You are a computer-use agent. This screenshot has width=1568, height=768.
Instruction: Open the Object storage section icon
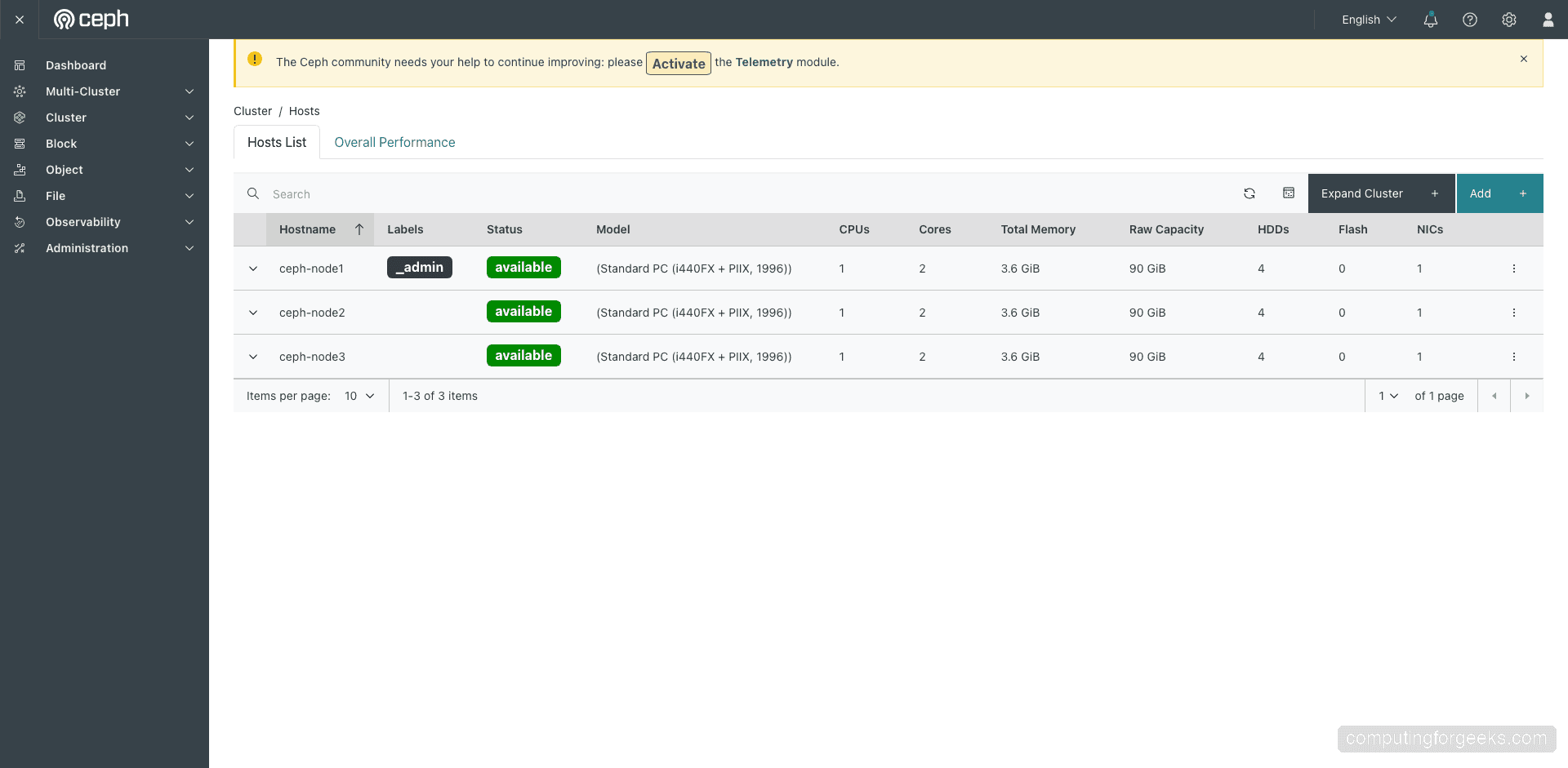point(20,170)
